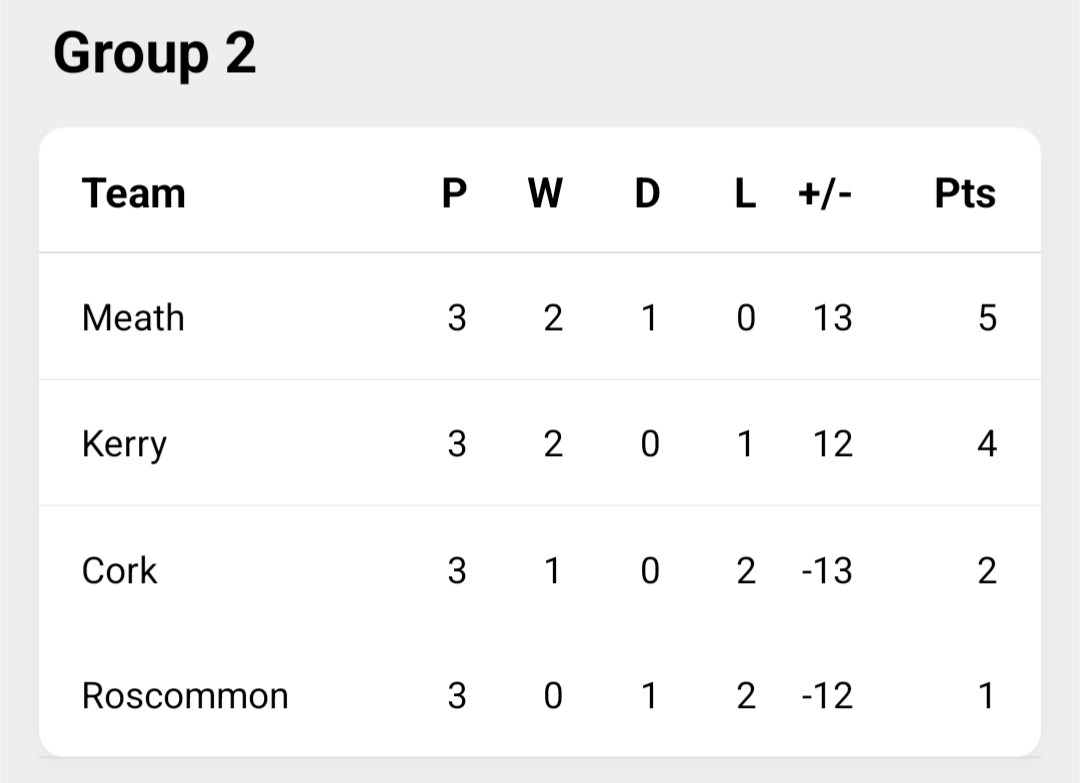Click the +/- column header
This screenshot has width=1080, height=783.
[x=825, y=193]
